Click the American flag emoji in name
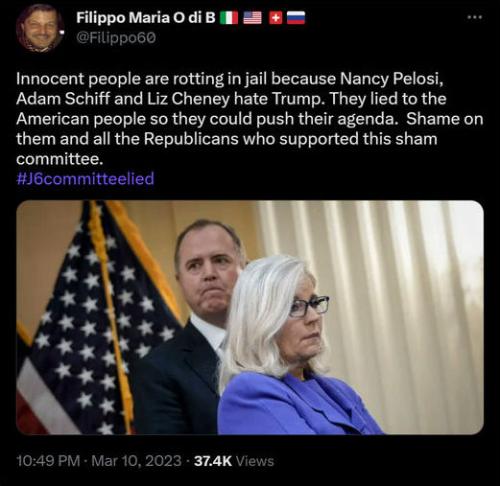 [252, 18]
